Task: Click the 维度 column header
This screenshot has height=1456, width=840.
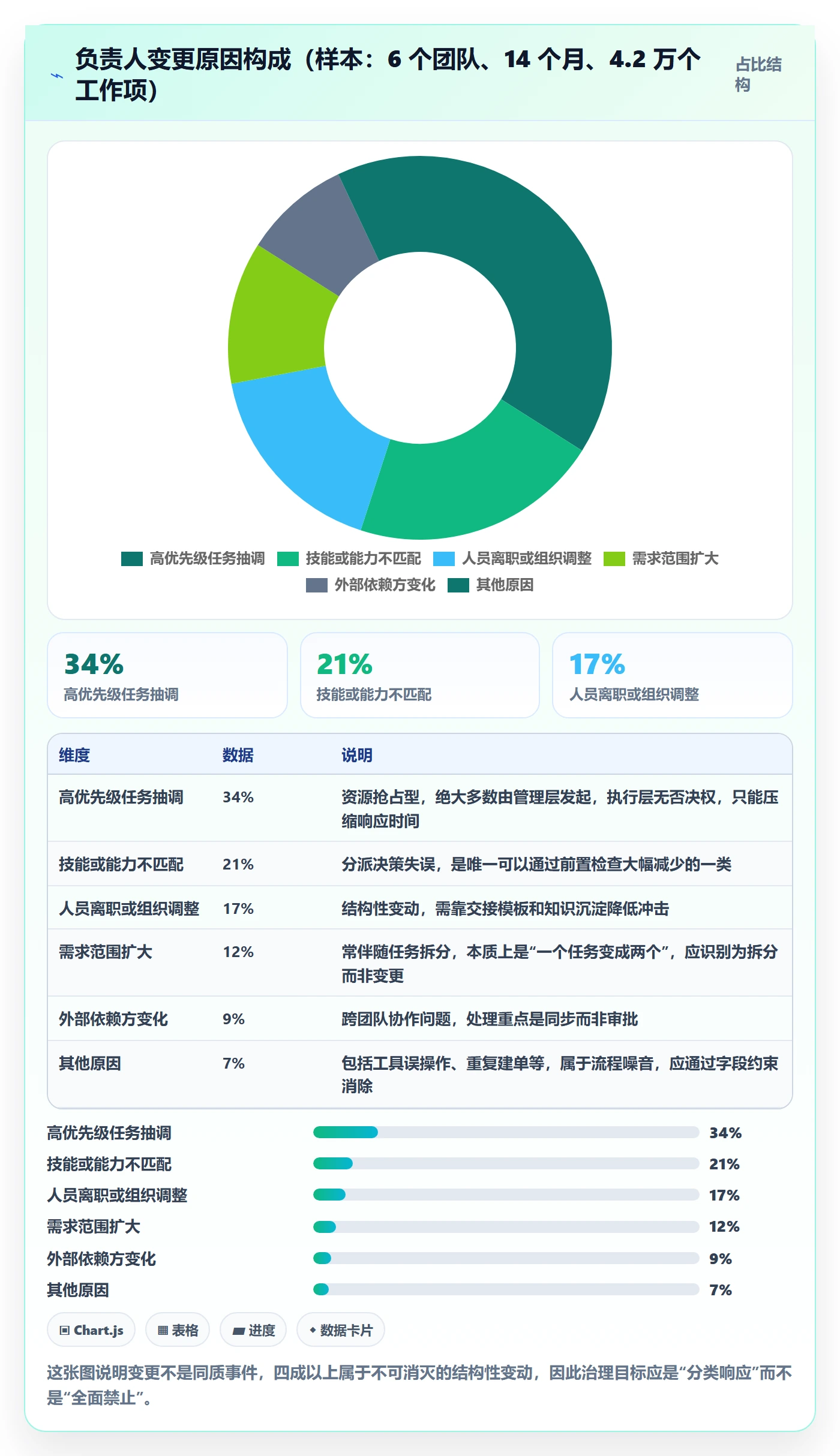Action: [x=74, y=755]
